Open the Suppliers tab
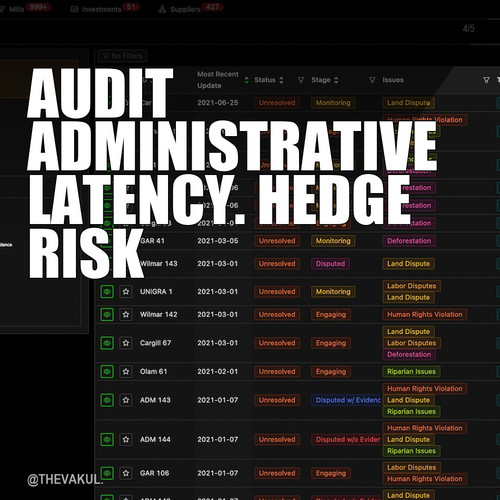The height and width of the screenshot is (500, 500). click(191, 9)
